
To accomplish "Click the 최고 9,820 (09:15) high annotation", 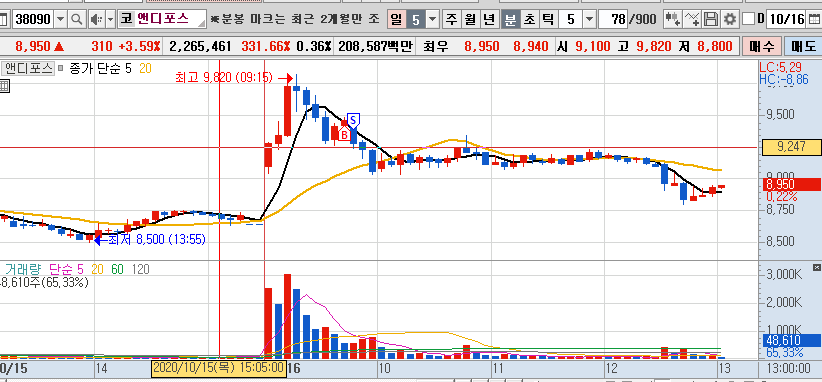I will [224, 78].
